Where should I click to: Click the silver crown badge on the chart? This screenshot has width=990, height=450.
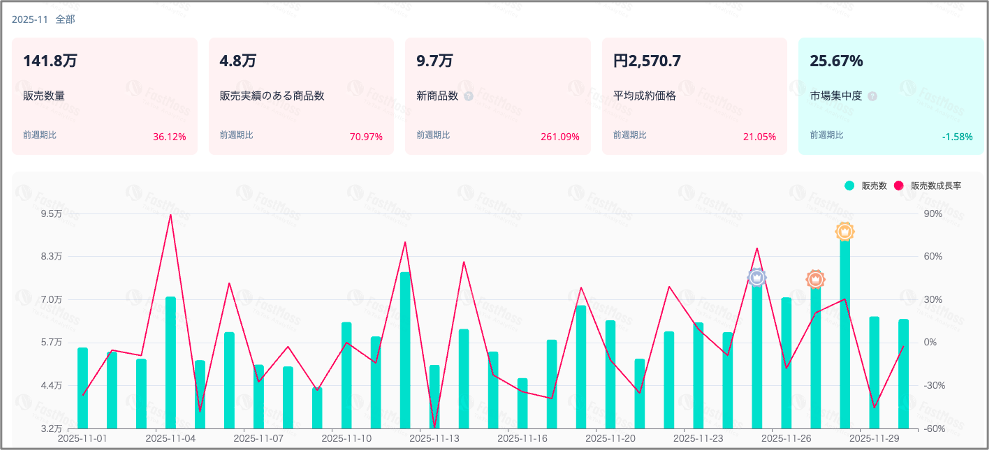757,278
